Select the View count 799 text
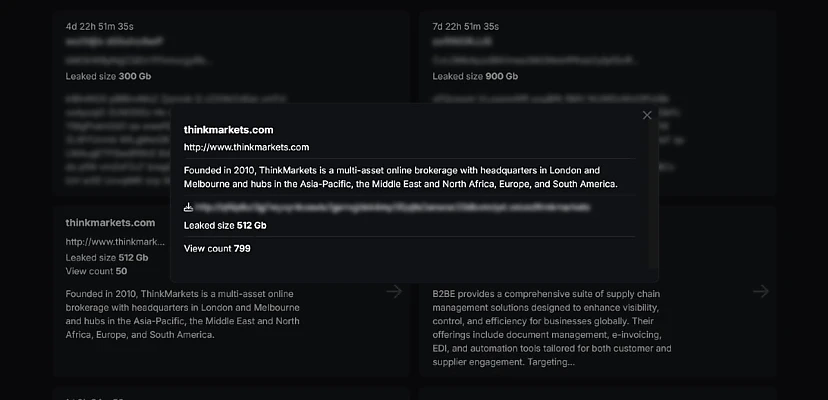This screenshot has width=828, height=400. [217, 247]
